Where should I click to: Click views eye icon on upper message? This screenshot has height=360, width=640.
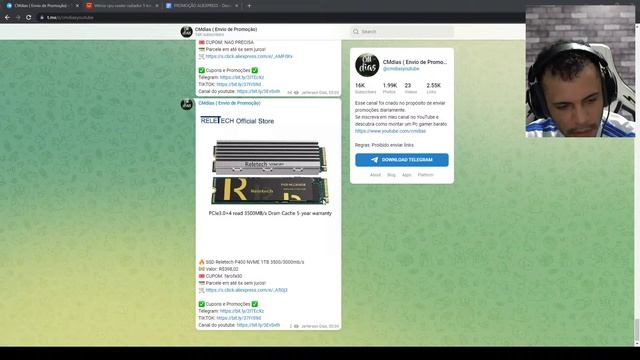pyautogui.click(x=296, y=93)
